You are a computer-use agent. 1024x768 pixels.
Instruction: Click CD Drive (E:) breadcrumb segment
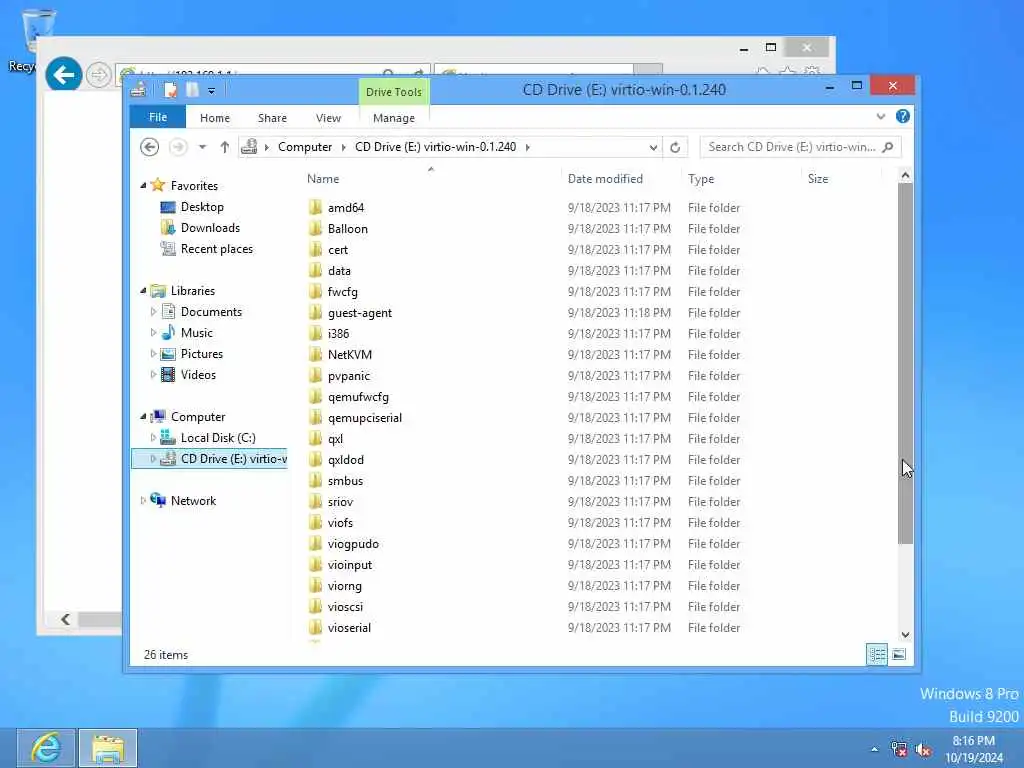[436, 147]
